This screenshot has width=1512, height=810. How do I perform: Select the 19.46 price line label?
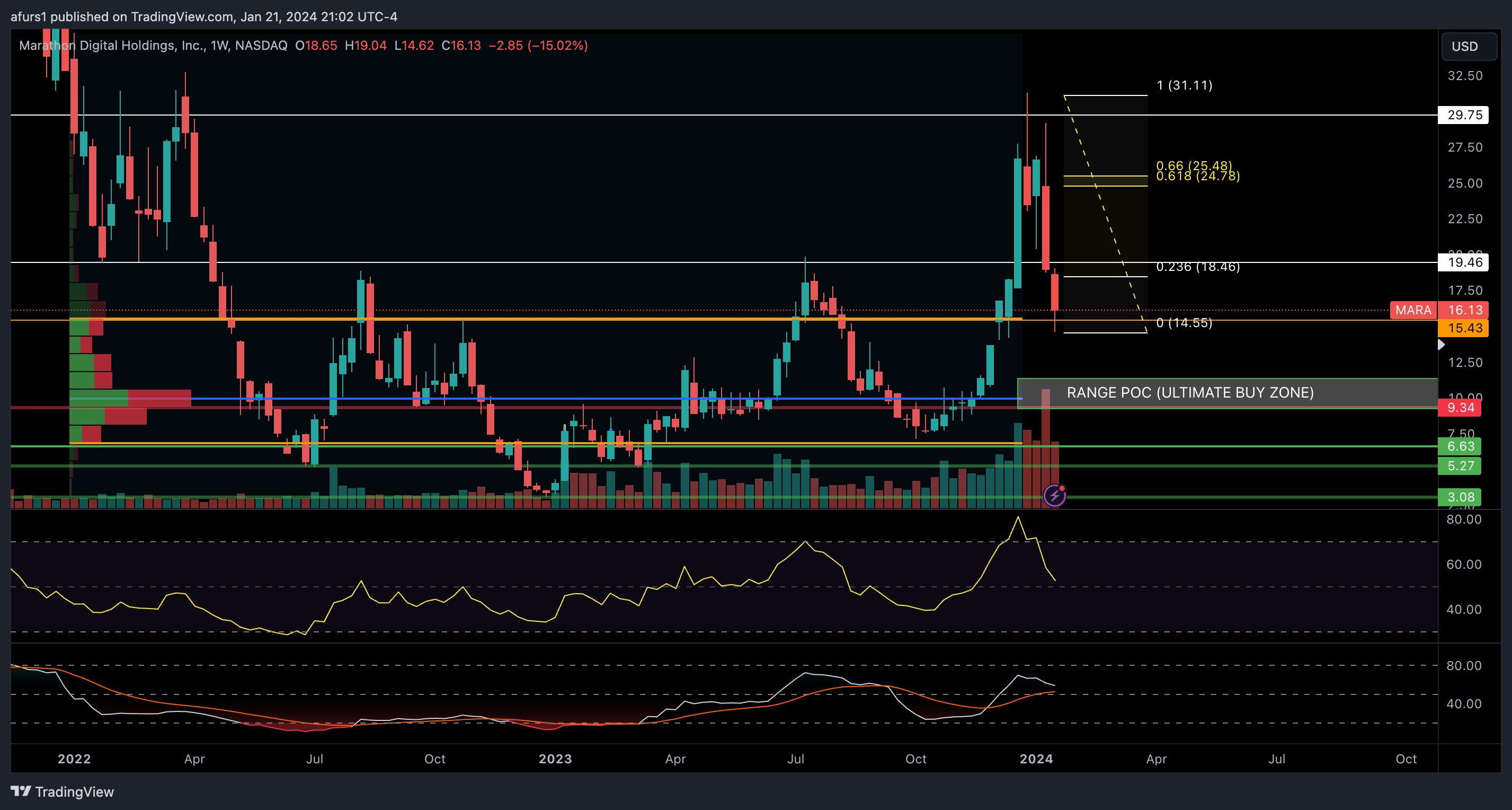1463,262
